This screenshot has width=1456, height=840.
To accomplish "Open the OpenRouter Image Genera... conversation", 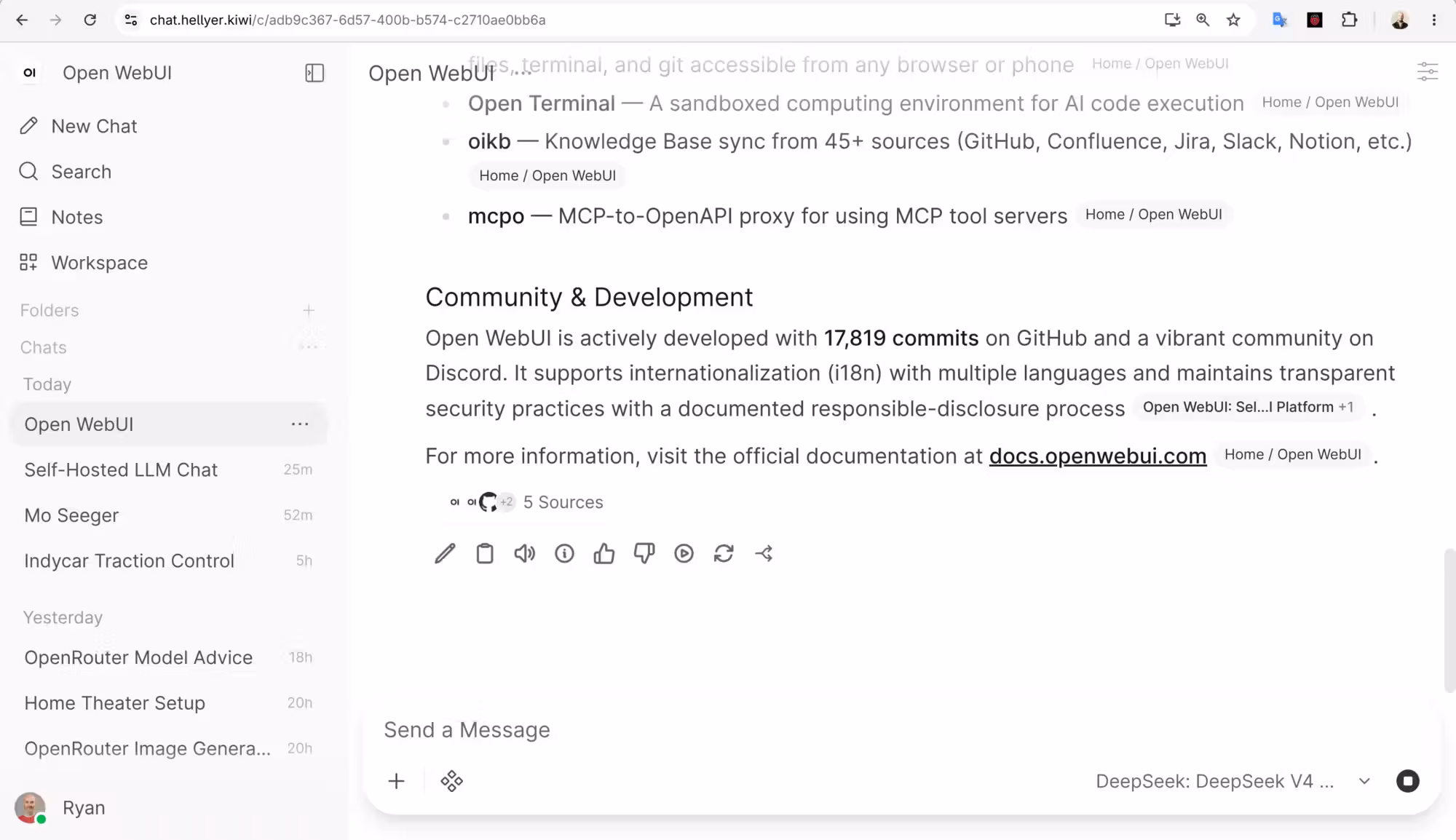I will [x=168, y=749].
